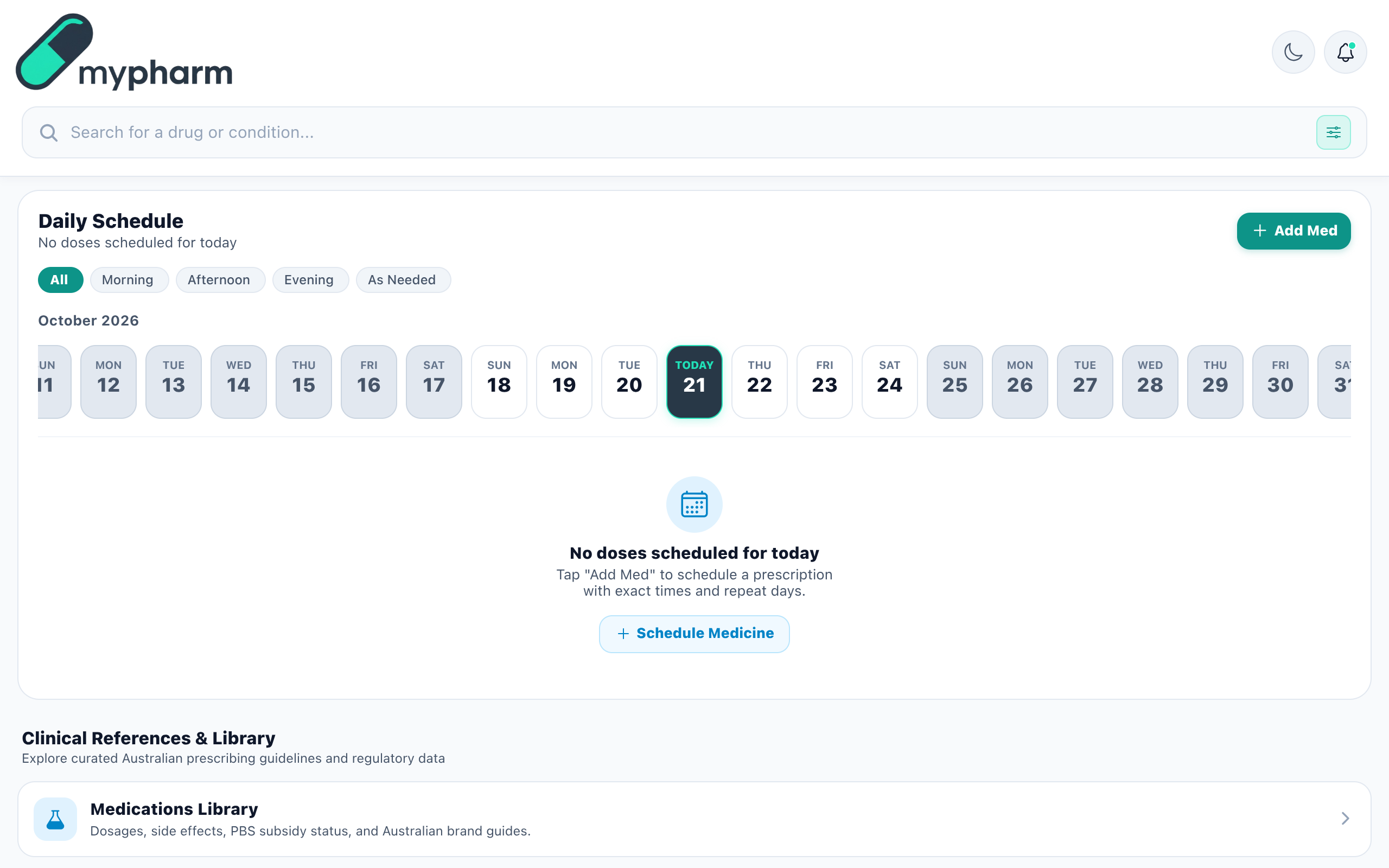Click the Medications Library flask icon
Viewport: 1389px width, 868px height.
(55, 819)
